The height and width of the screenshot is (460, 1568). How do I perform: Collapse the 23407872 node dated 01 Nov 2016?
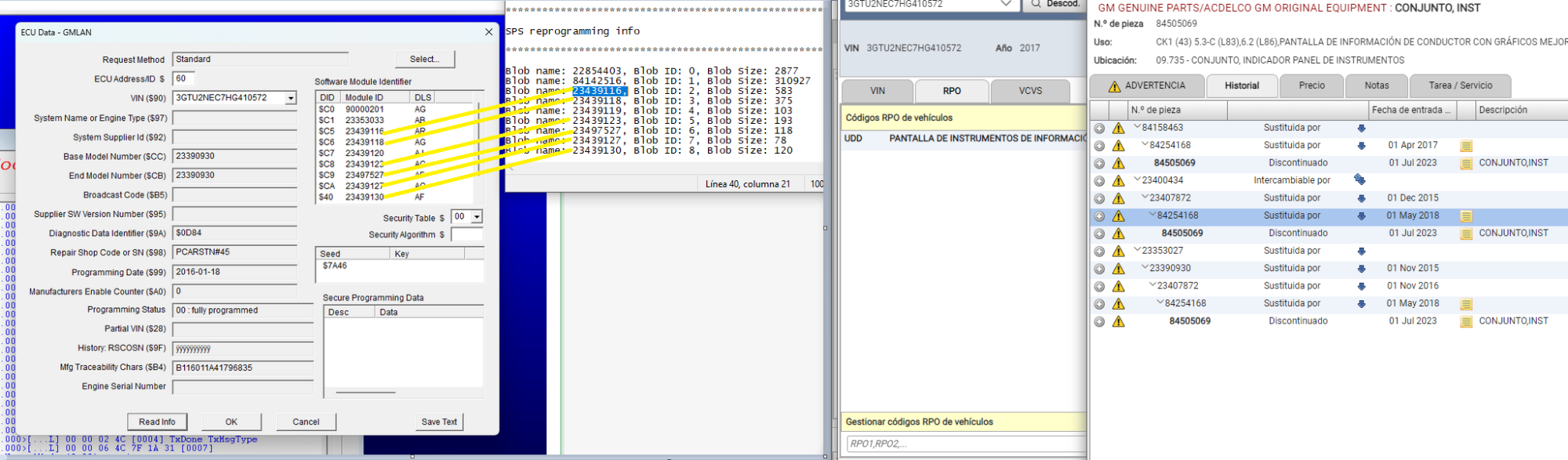point(1152,285)
